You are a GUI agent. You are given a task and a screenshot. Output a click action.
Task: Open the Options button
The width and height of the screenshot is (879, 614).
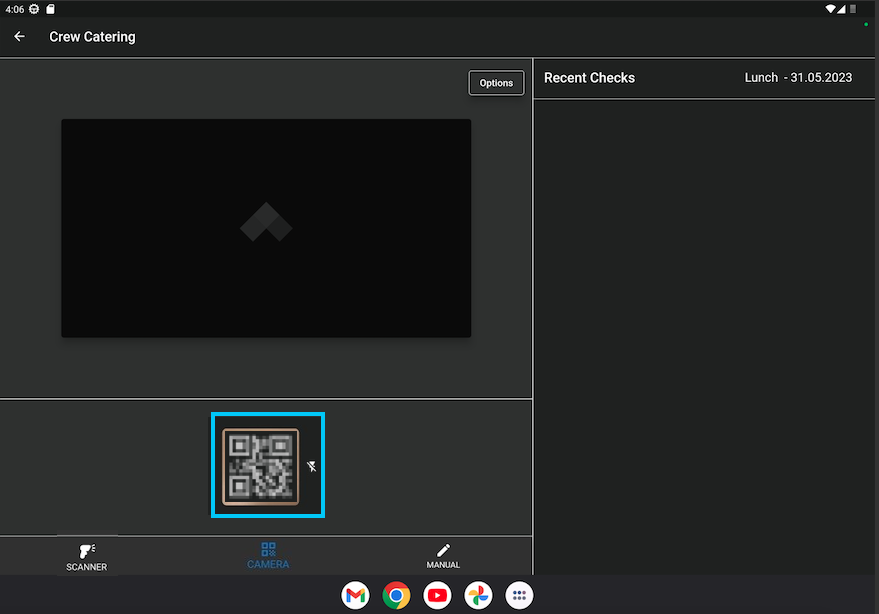click(x=496, y=83)
